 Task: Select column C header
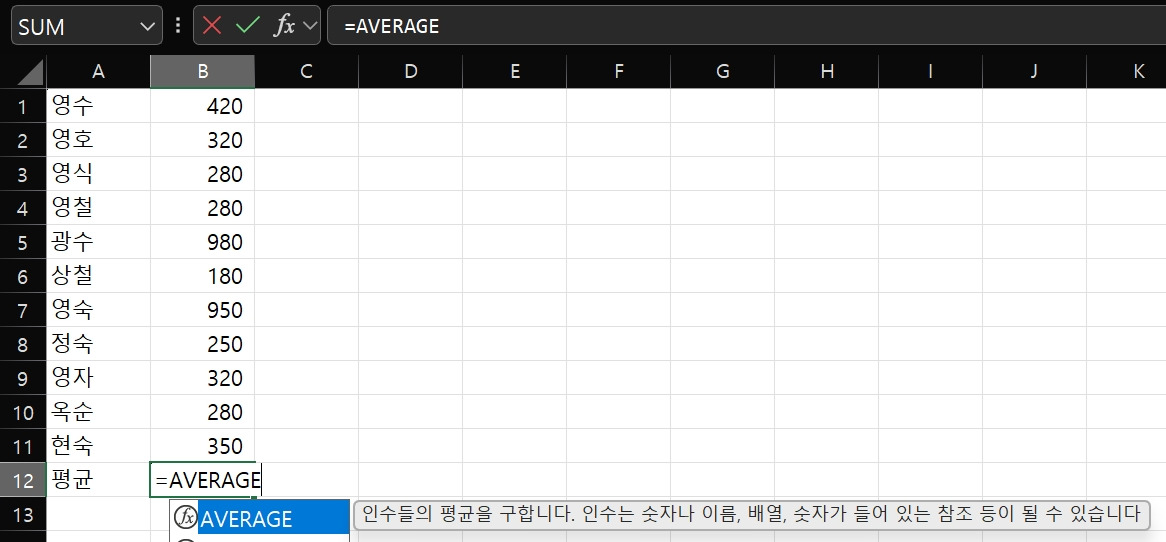point(306,71)
